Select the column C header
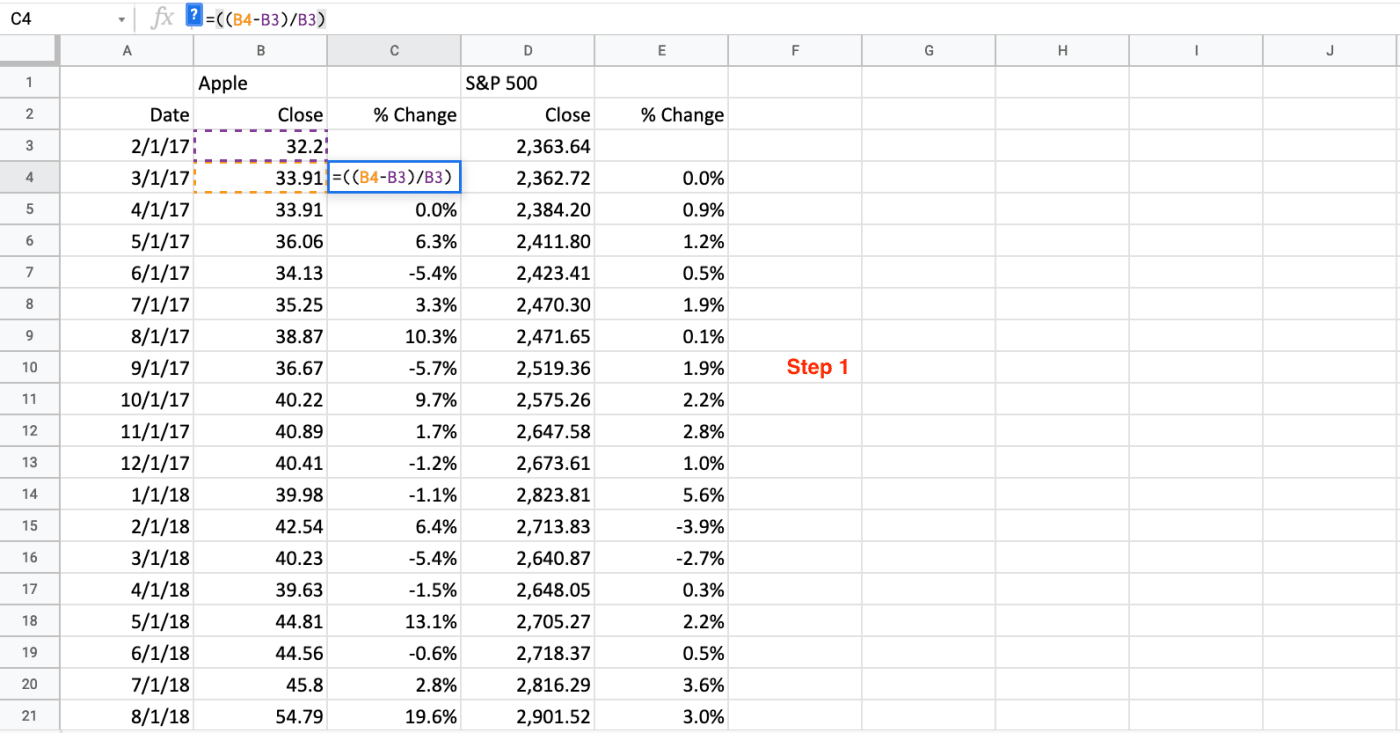Screen dimensions: 1400x733 394,51
